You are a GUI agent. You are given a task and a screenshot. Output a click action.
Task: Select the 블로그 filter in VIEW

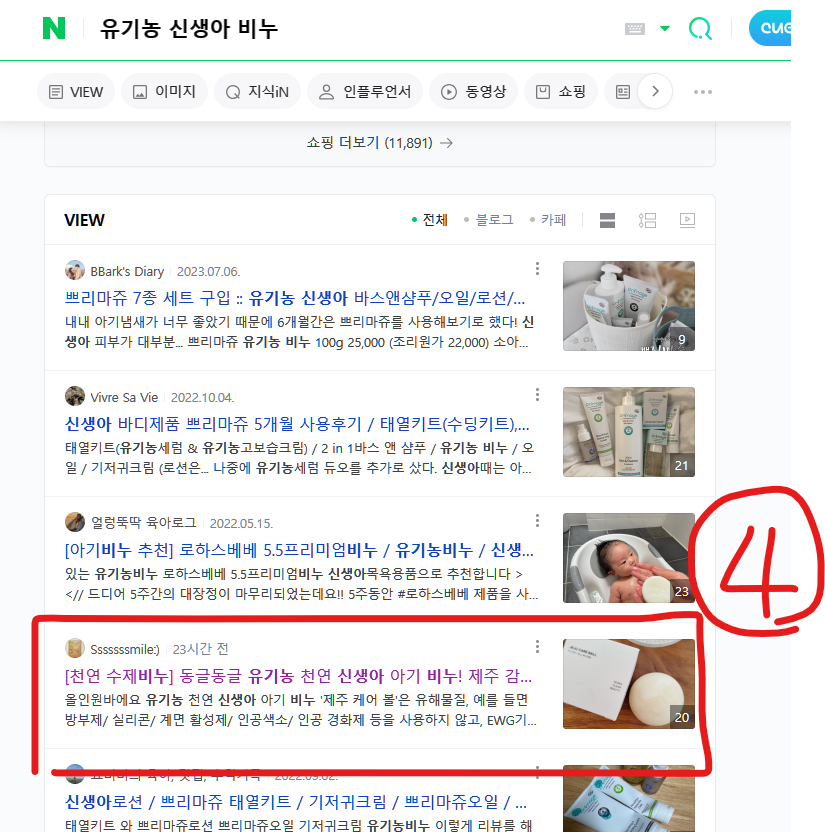click(489, 220)
